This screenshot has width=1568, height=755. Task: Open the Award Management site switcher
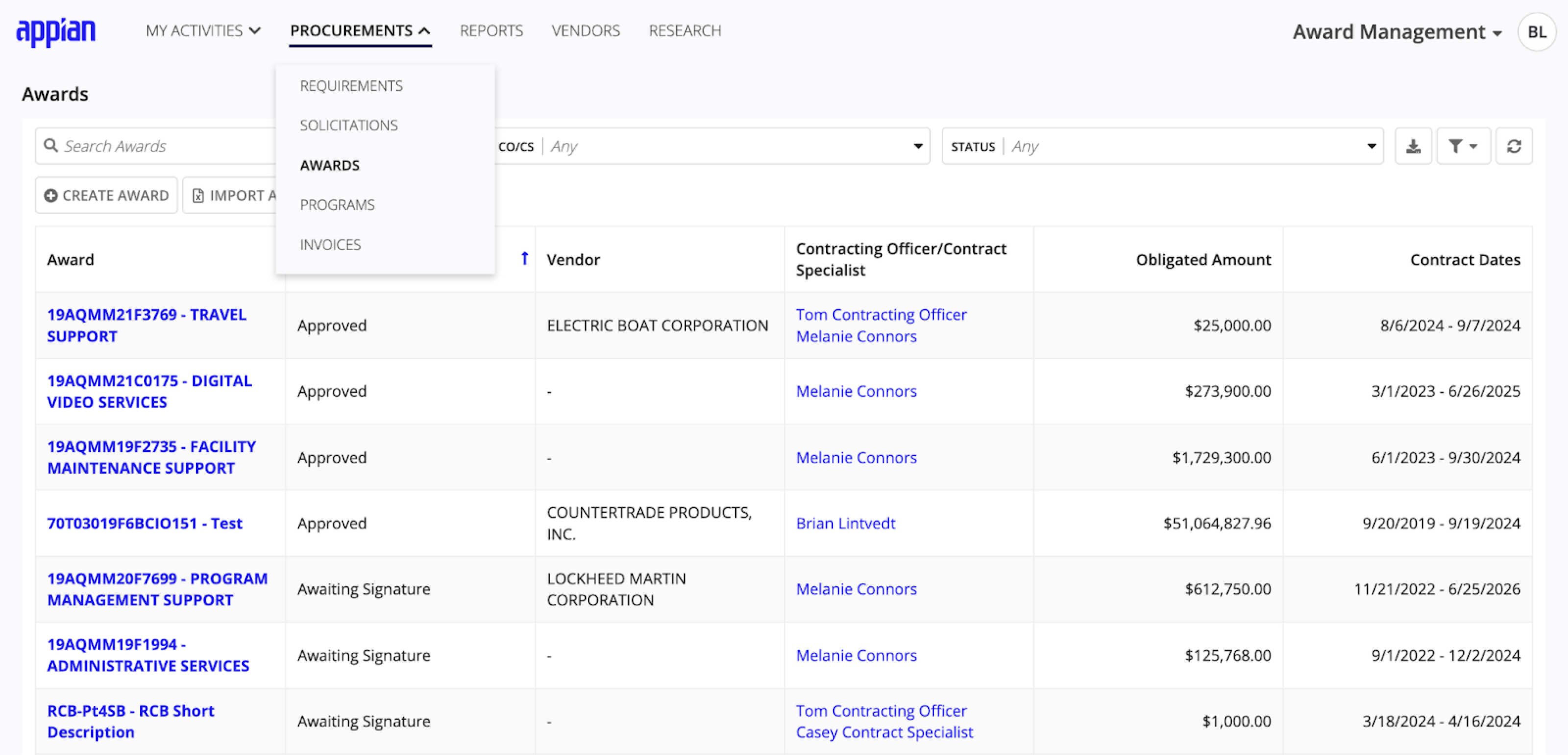(1397, 32)
